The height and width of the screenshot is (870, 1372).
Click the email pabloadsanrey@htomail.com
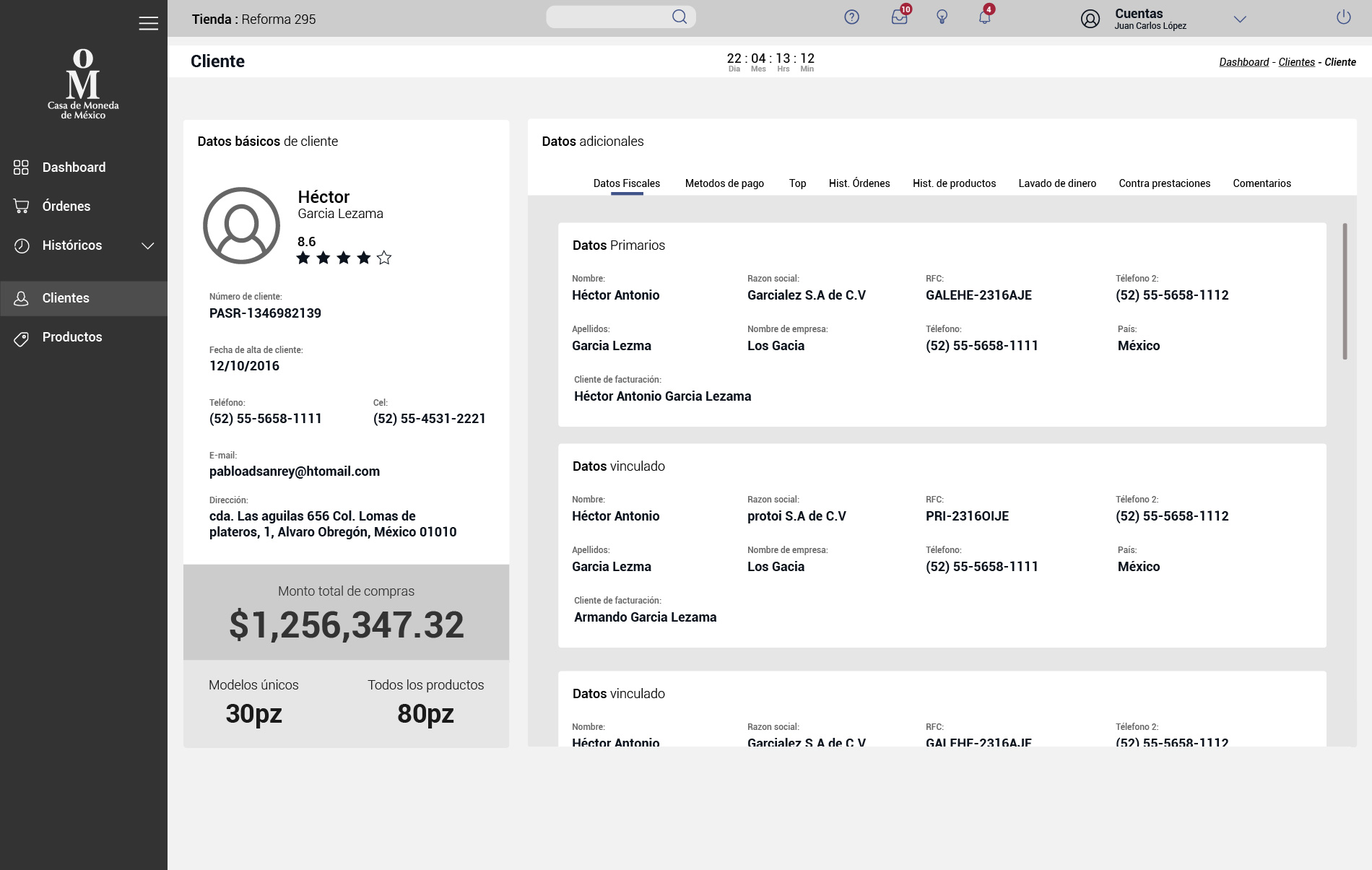pos(295,471)
